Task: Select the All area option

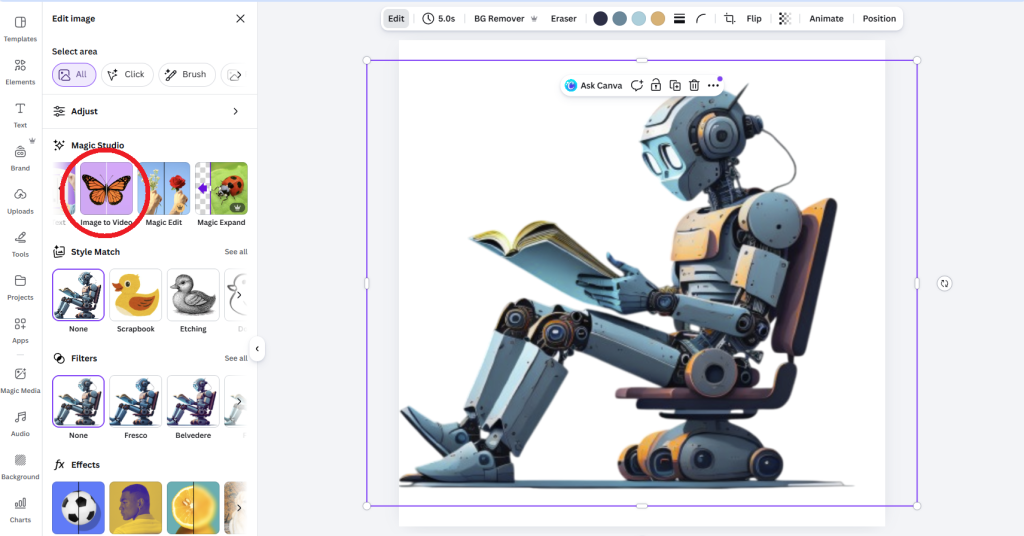Action: [x=74, y=74]
